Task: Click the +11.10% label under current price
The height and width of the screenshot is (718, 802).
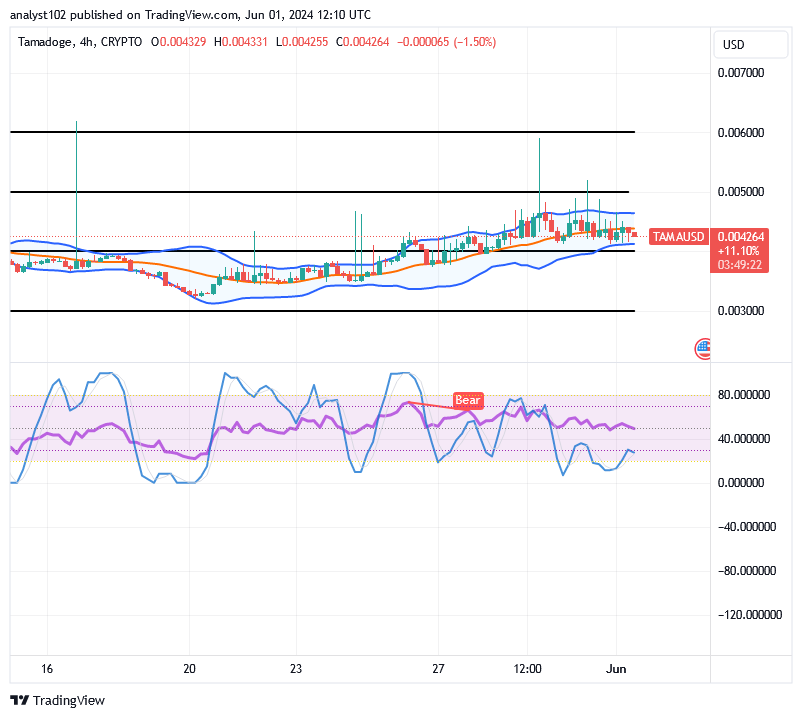Action: (x=739, y=251)
